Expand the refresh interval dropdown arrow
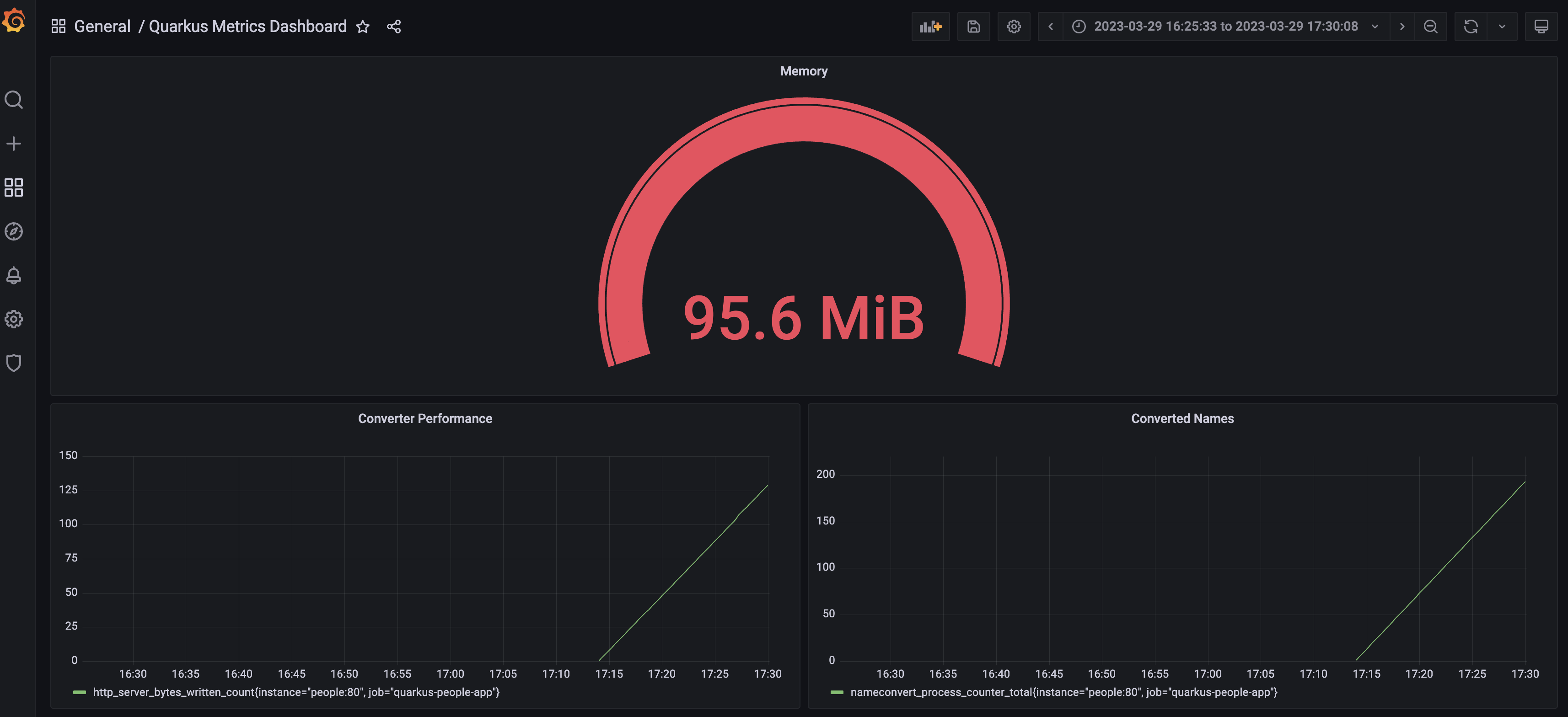This screenshot has width=1568, height=717. click(x=1502, y=27)
